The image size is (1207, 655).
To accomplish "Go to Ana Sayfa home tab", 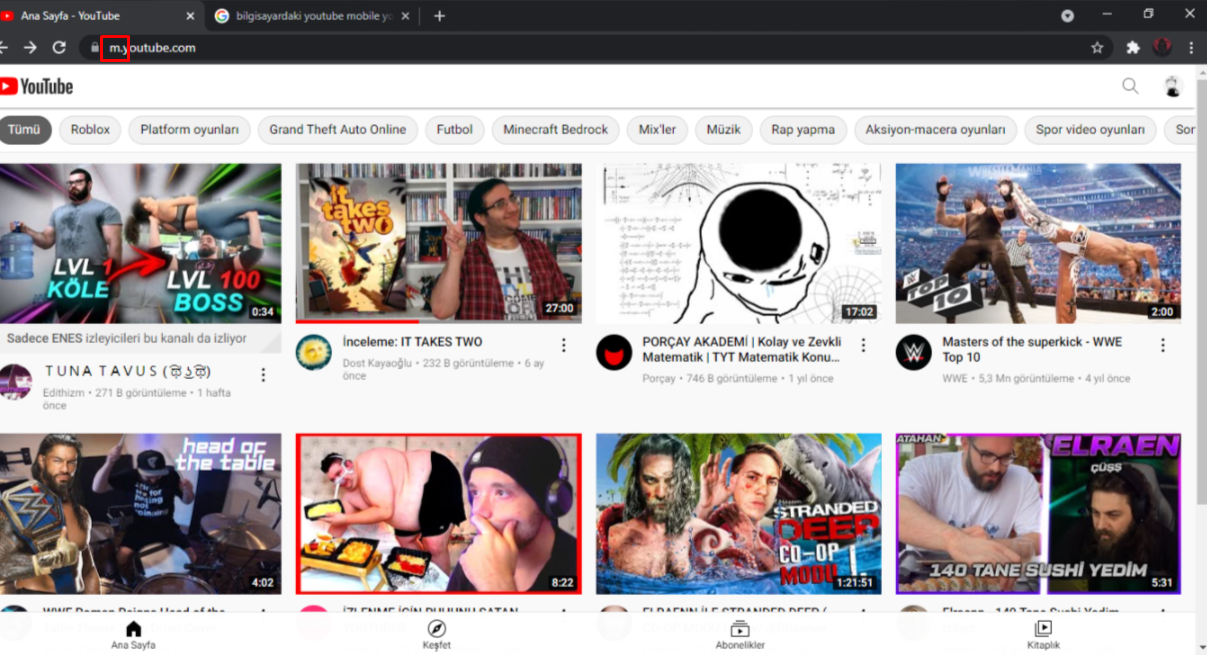I will (133, 635).
